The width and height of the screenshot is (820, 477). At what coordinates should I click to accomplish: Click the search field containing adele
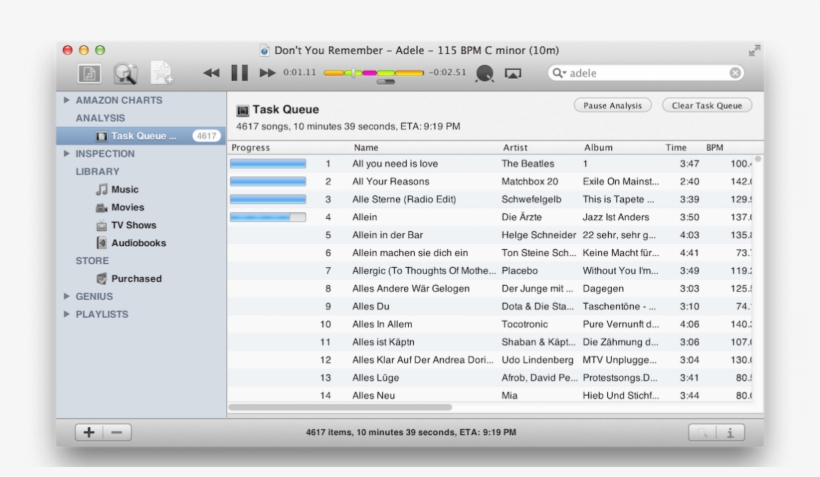[x=646, y=73]
